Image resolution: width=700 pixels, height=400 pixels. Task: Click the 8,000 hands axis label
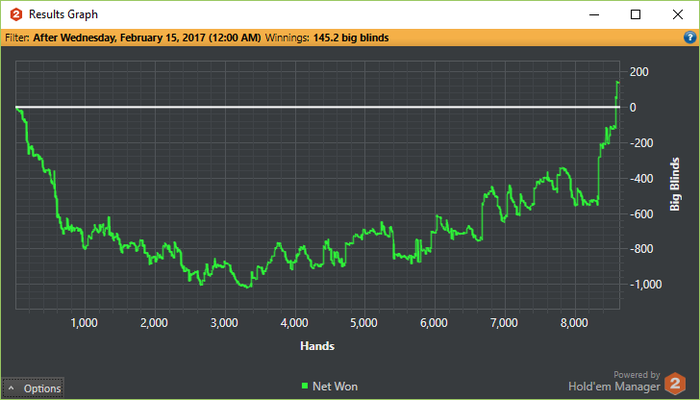point(574,323)
